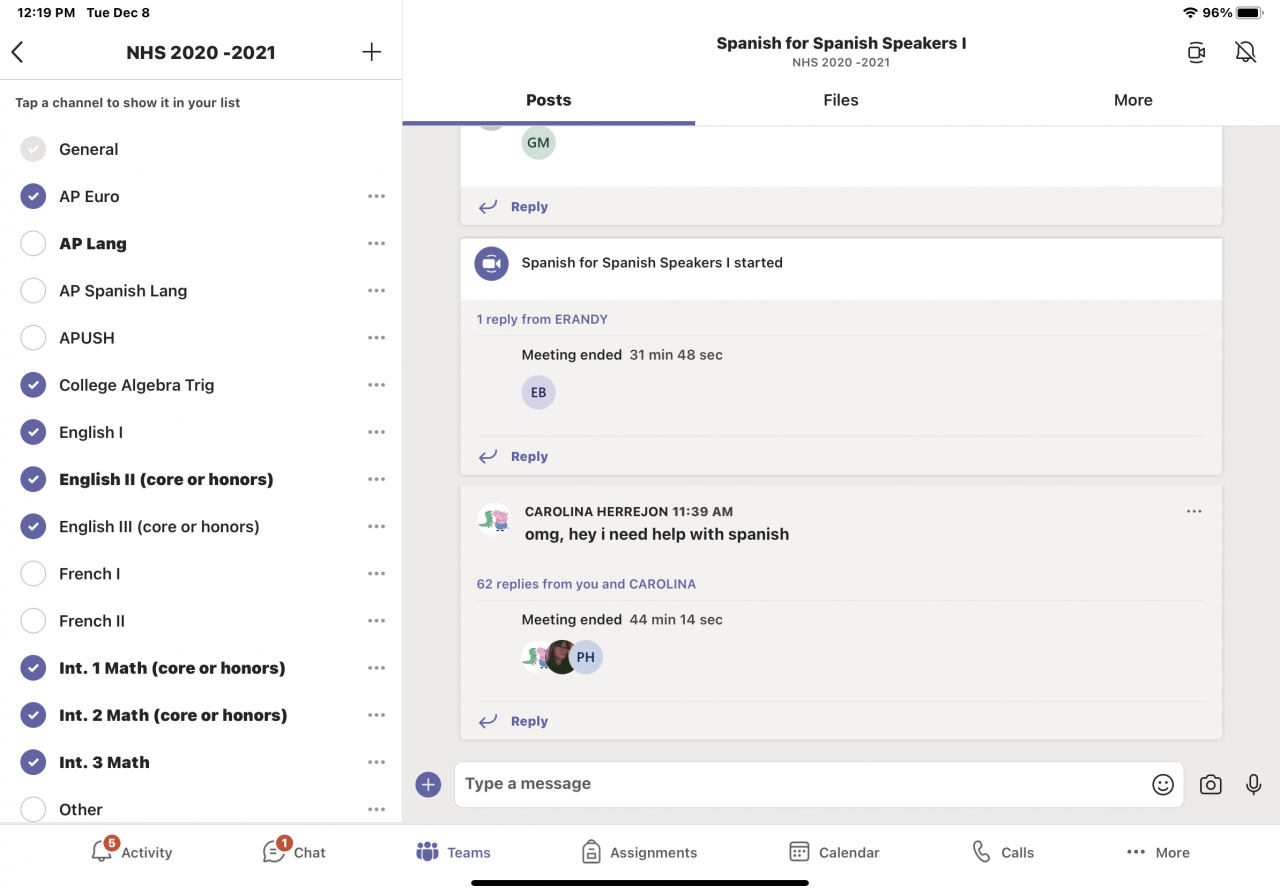This screenshot has height=894, width=1280.
Task: Open the Activity notifications bell
Action: [x=102, y=852]
